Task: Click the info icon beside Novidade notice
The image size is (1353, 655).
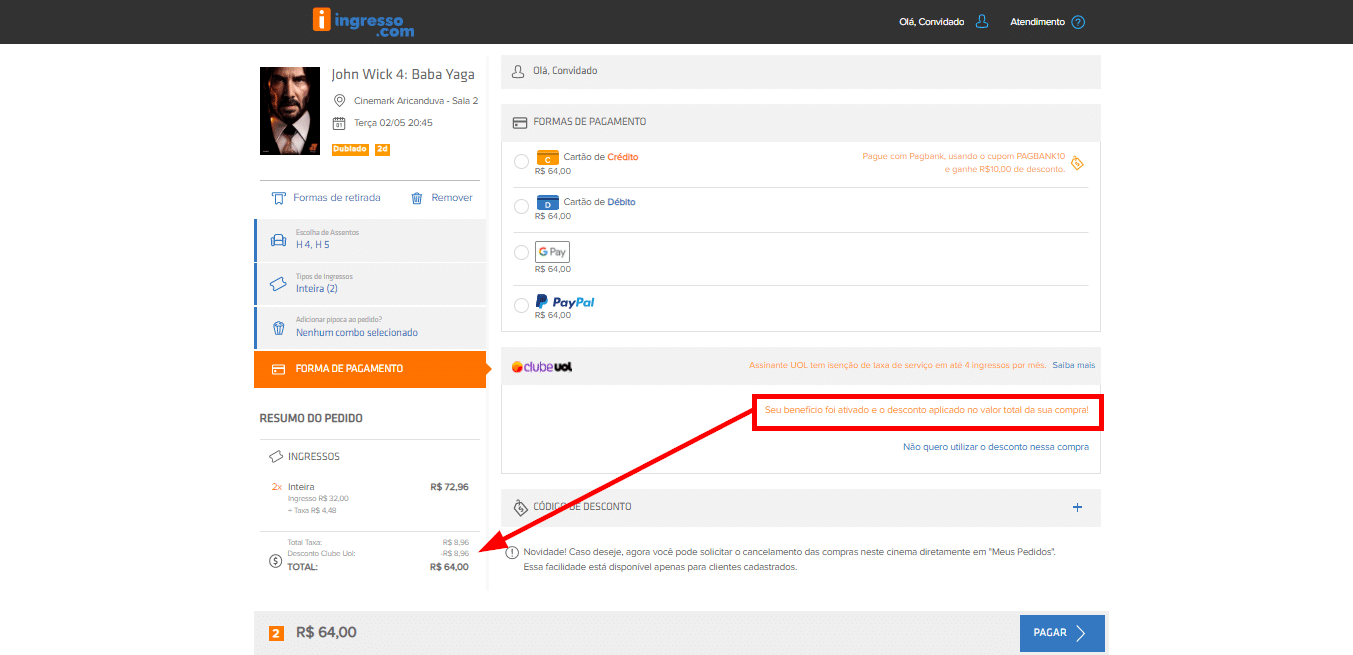Action: tap(512, 552)
